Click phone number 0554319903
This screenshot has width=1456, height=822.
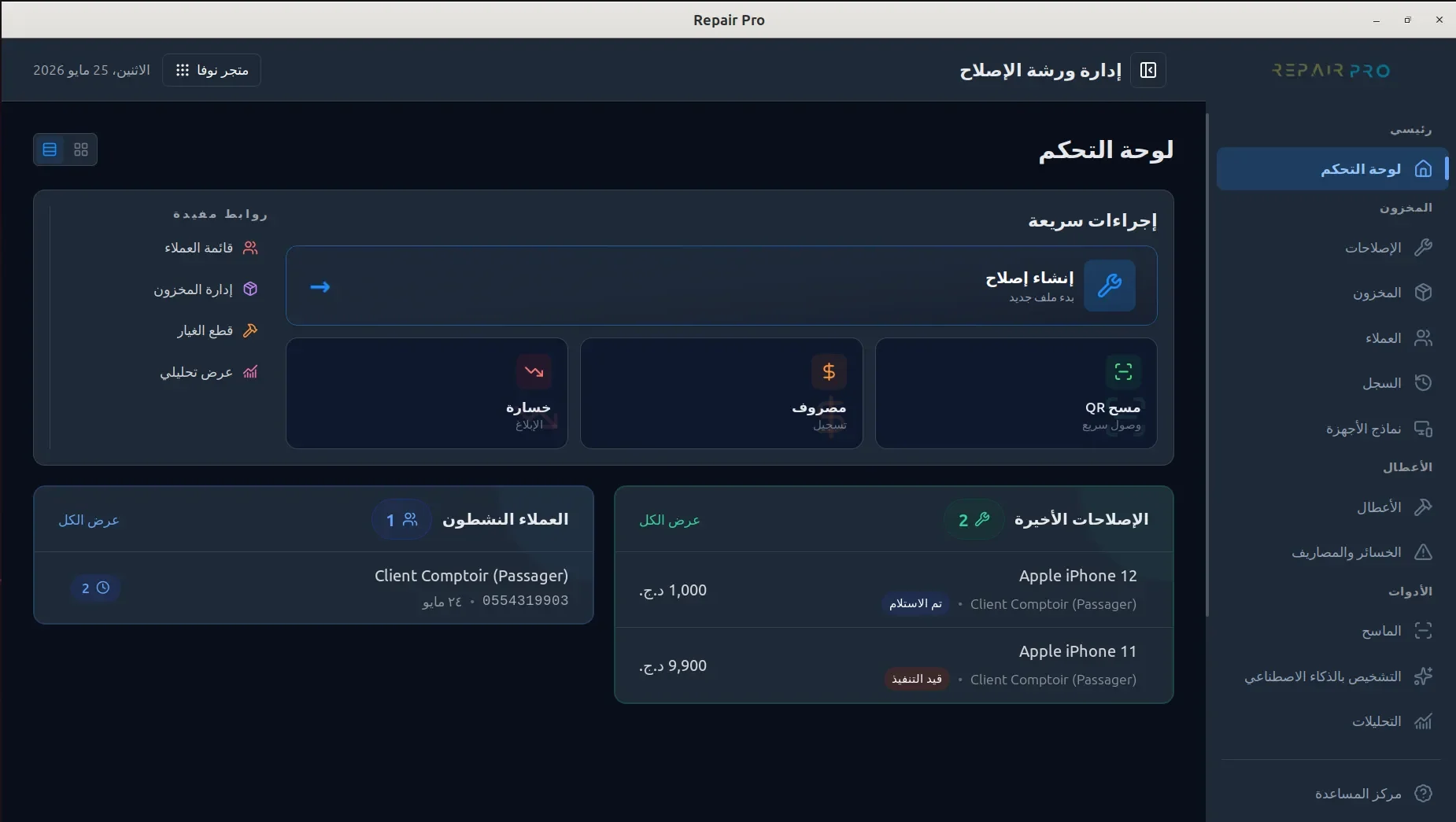(525, 600)
